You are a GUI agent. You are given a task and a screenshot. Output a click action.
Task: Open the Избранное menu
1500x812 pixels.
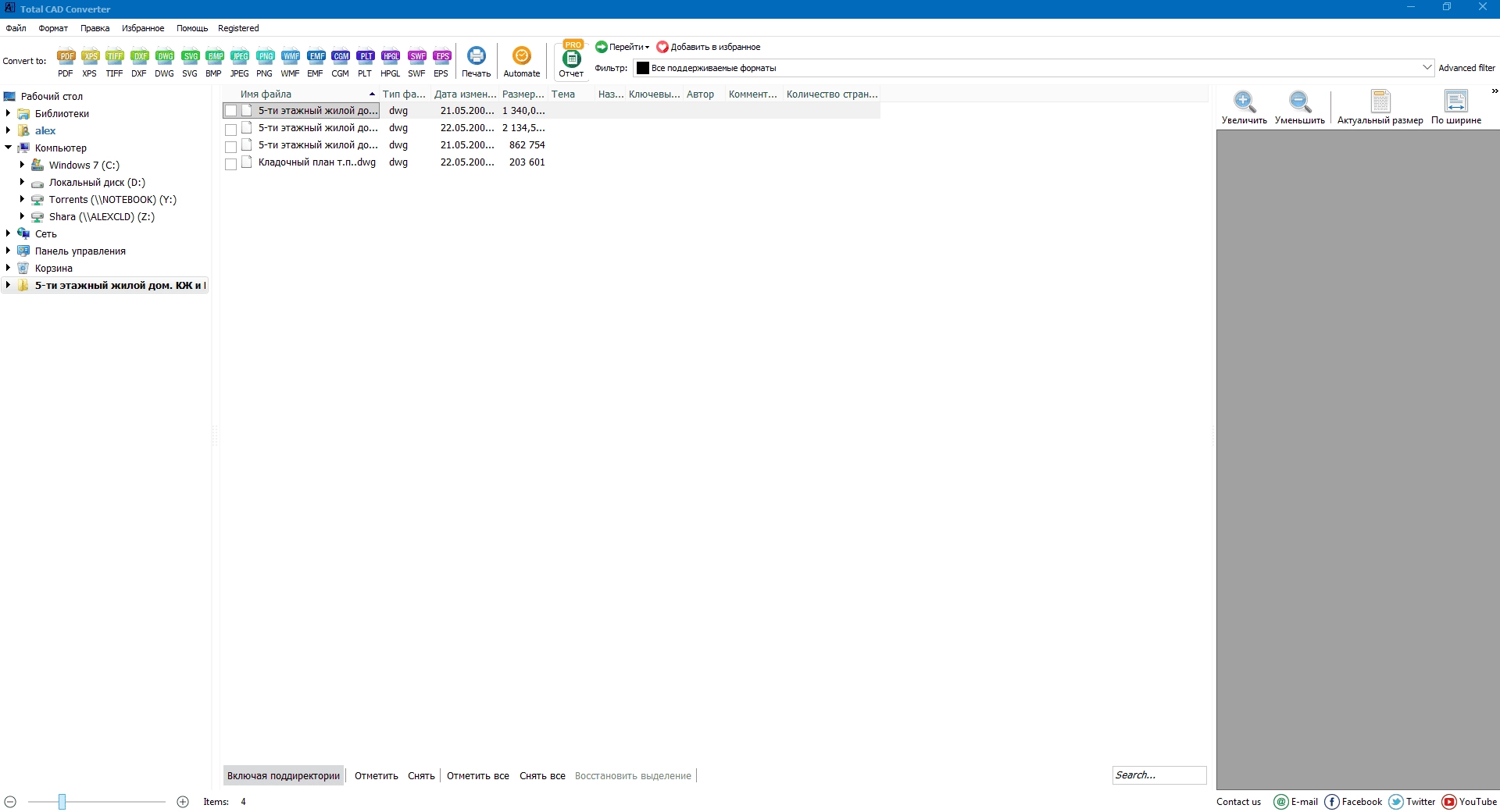tap(143, 28)
